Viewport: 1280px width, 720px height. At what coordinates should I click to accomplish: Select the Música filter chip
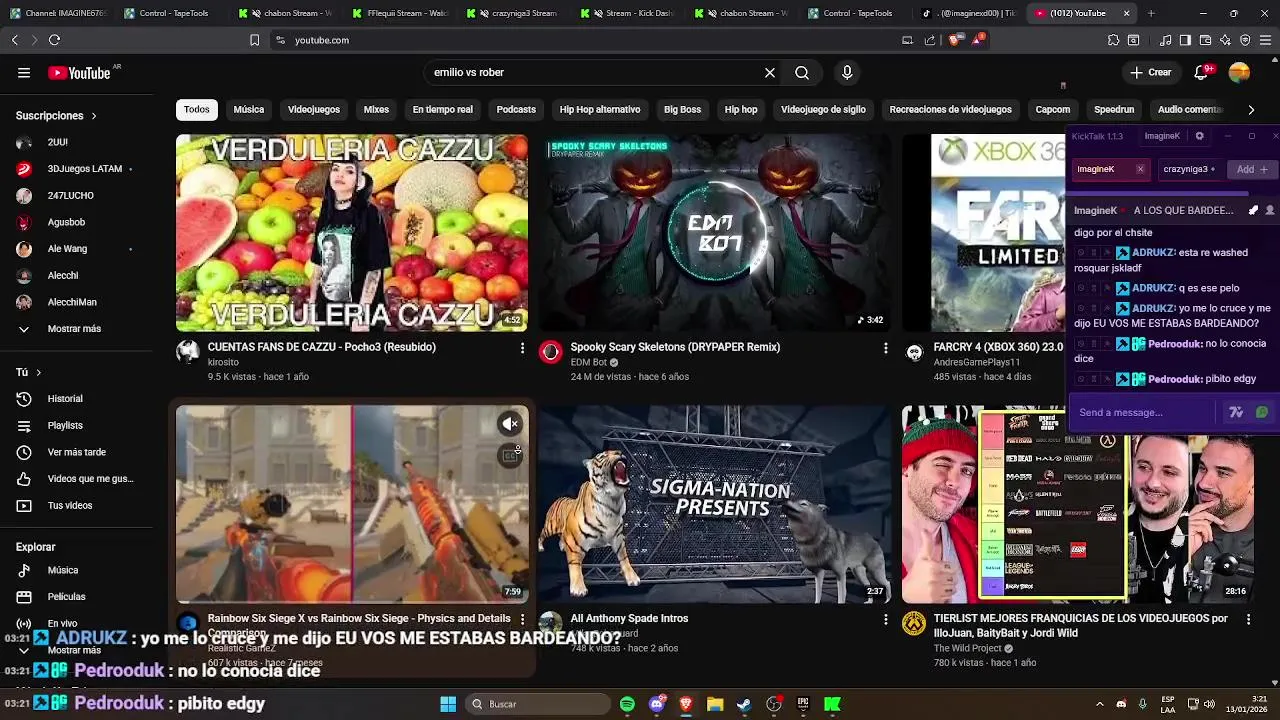pyautogui.click(x=249, y=109)
